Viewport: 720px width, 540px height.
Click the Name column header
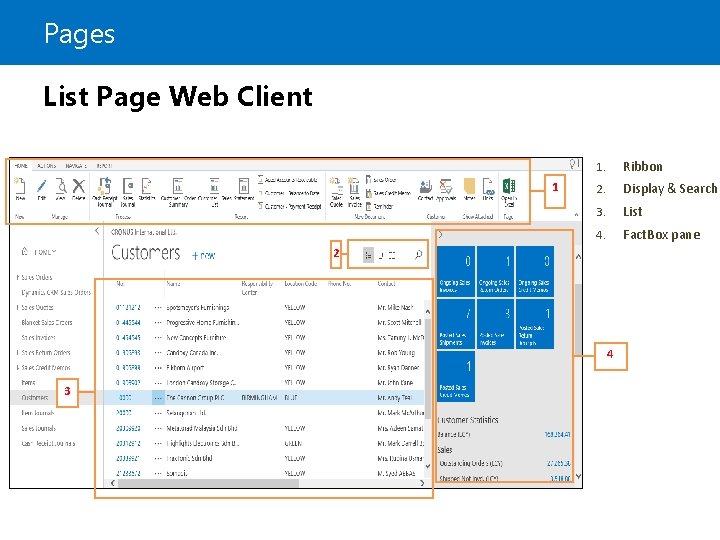pos(174,284)
